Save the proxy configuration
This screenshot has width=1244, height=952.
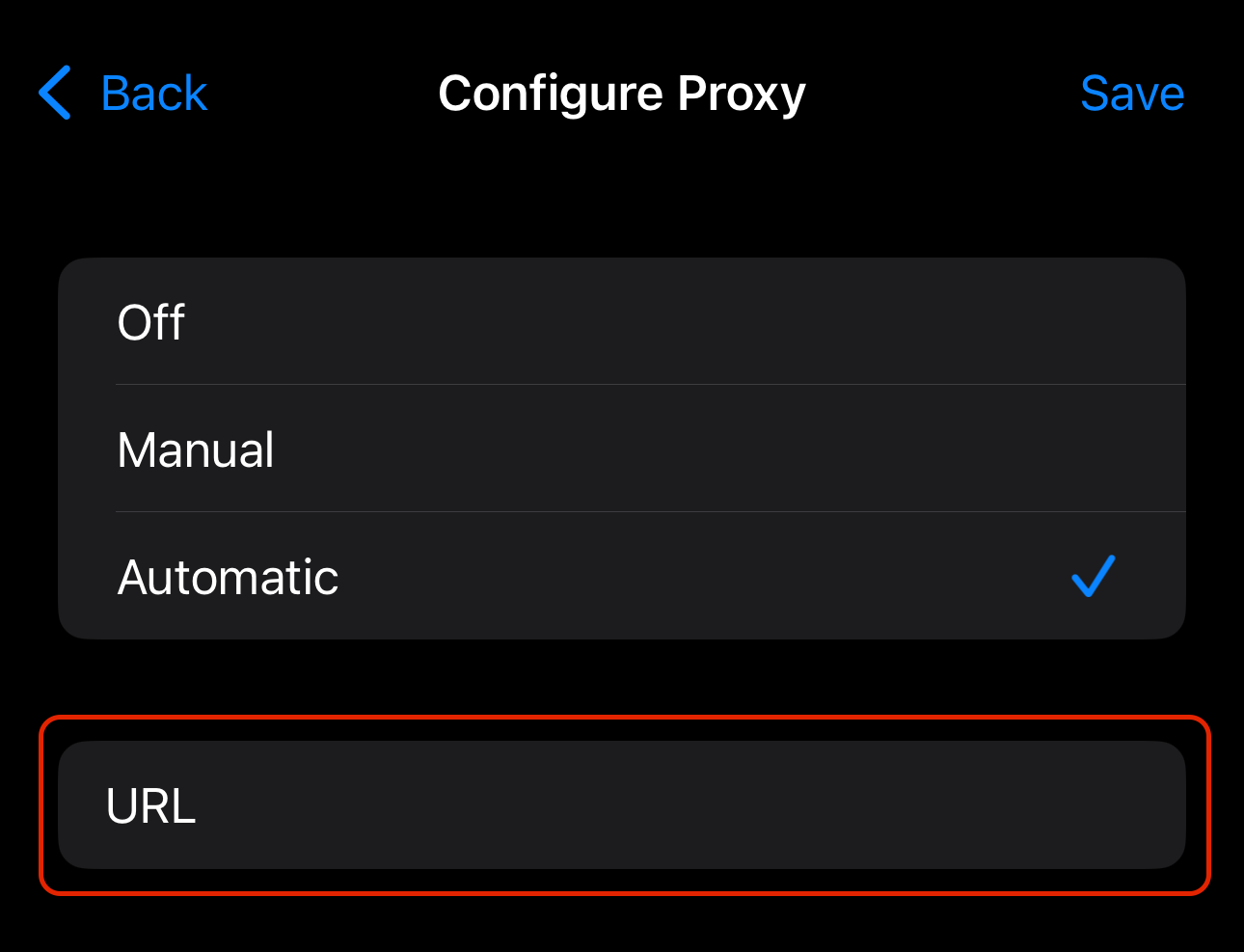(x=1131, y=94)
